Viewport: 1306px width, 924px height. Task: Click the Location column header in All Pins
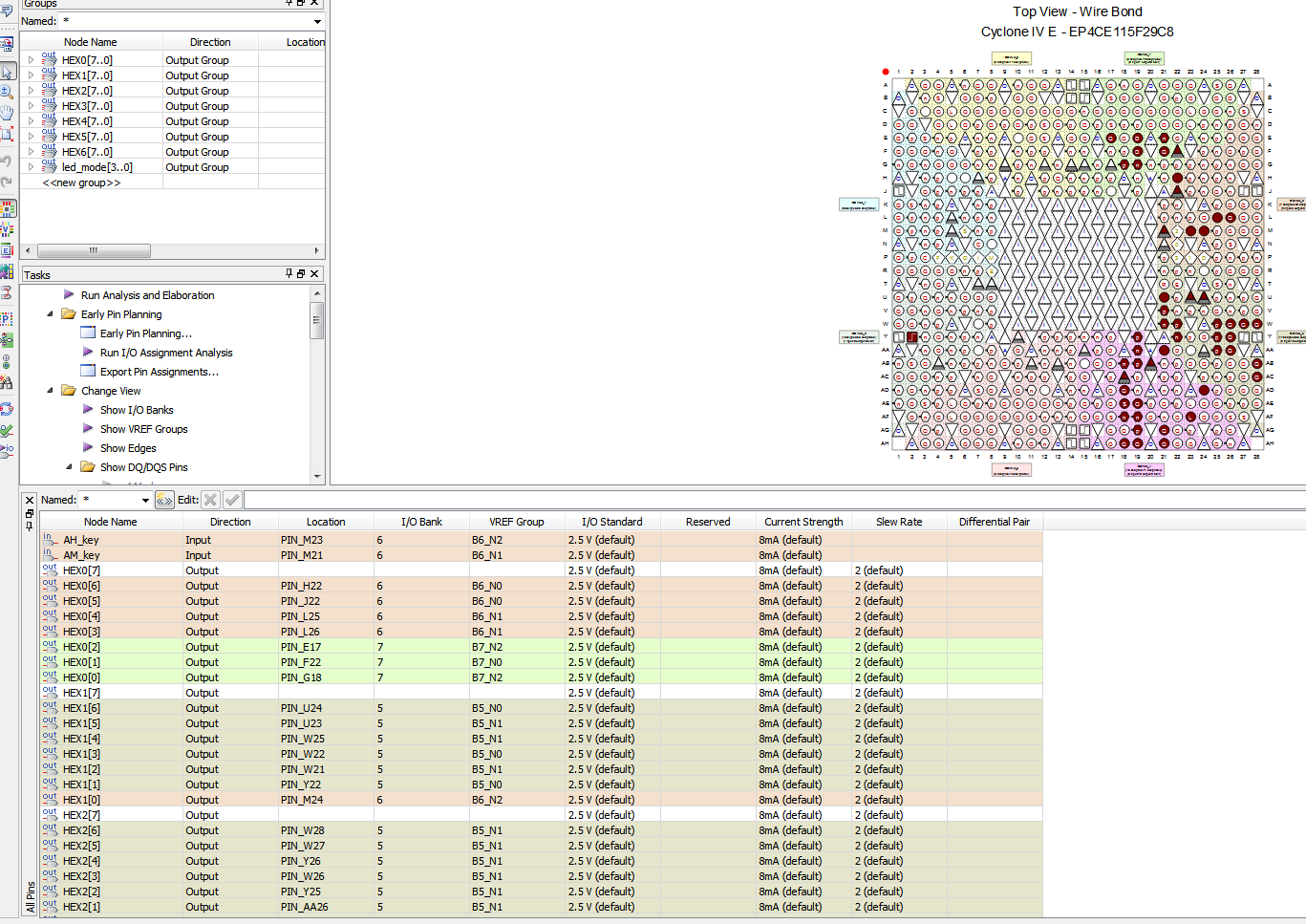coord(326,522)
